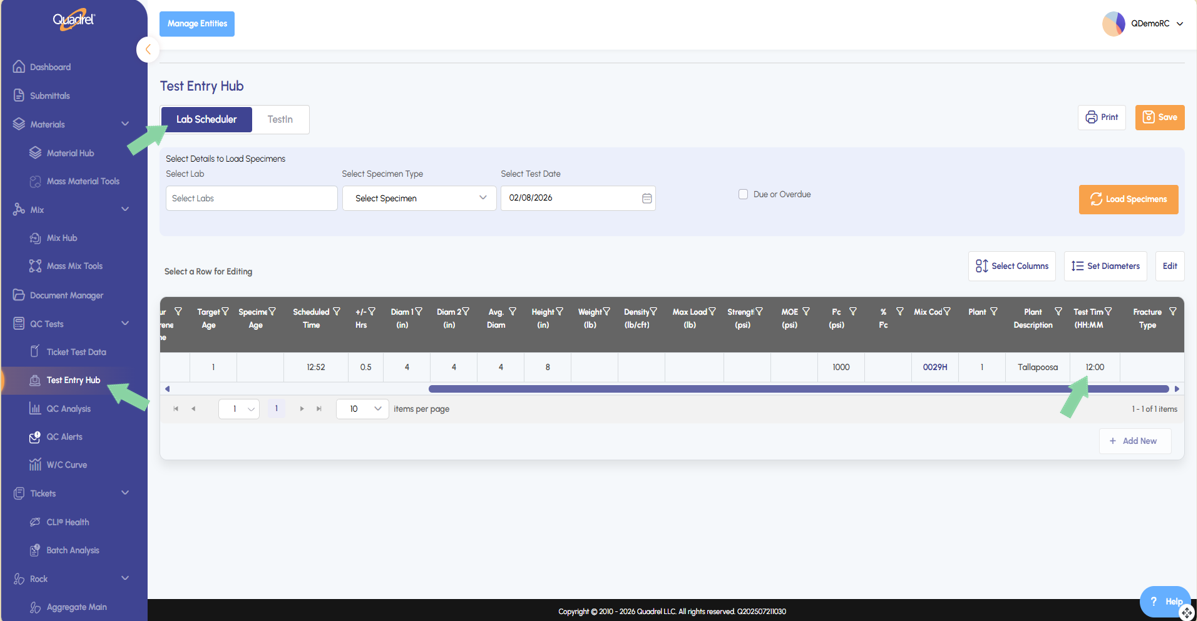Open QC Analysis
1197x621 pixels.
point(68,409)
